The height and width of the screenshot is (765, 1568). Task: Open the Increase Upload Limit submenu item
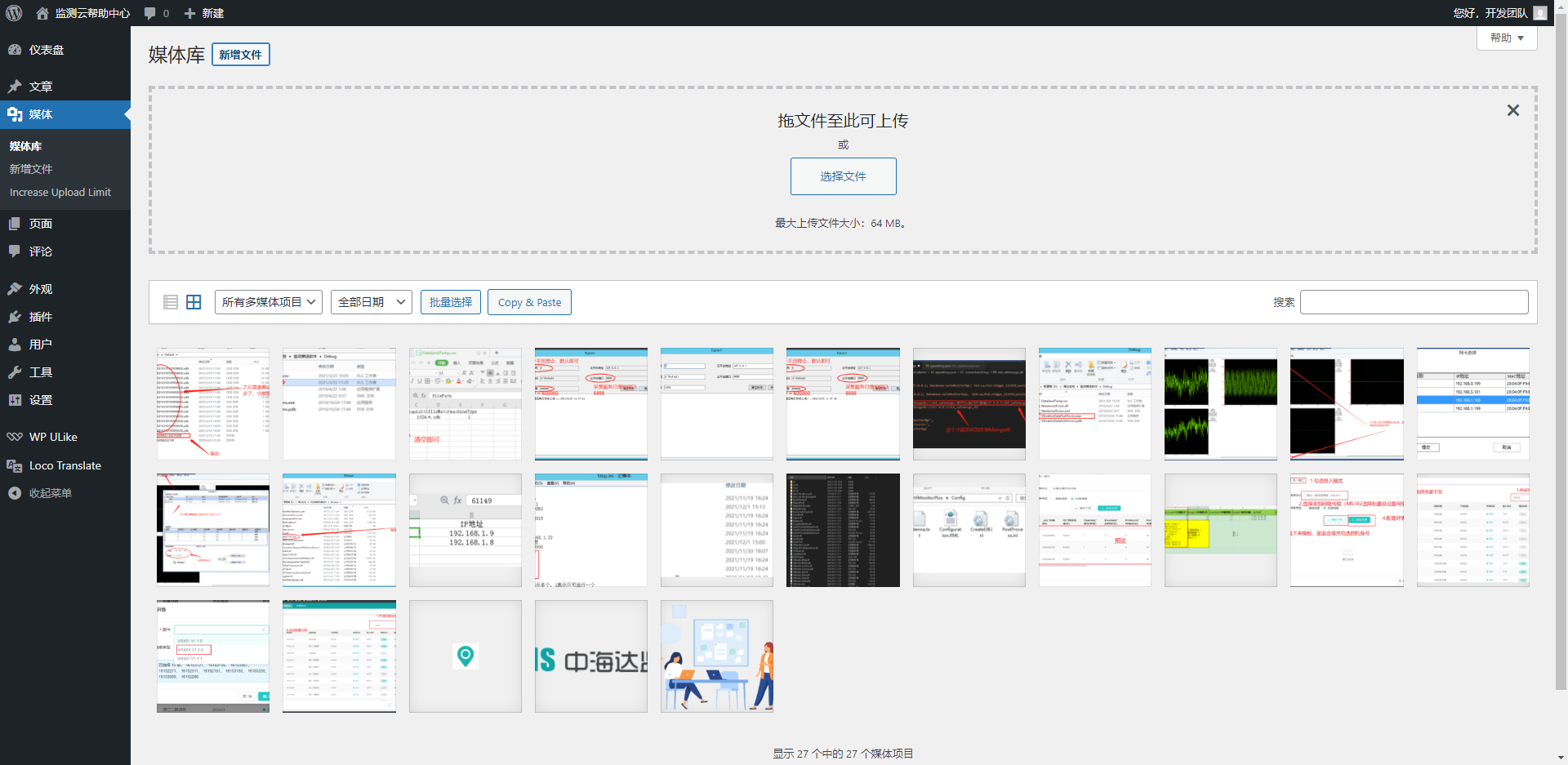60,193
